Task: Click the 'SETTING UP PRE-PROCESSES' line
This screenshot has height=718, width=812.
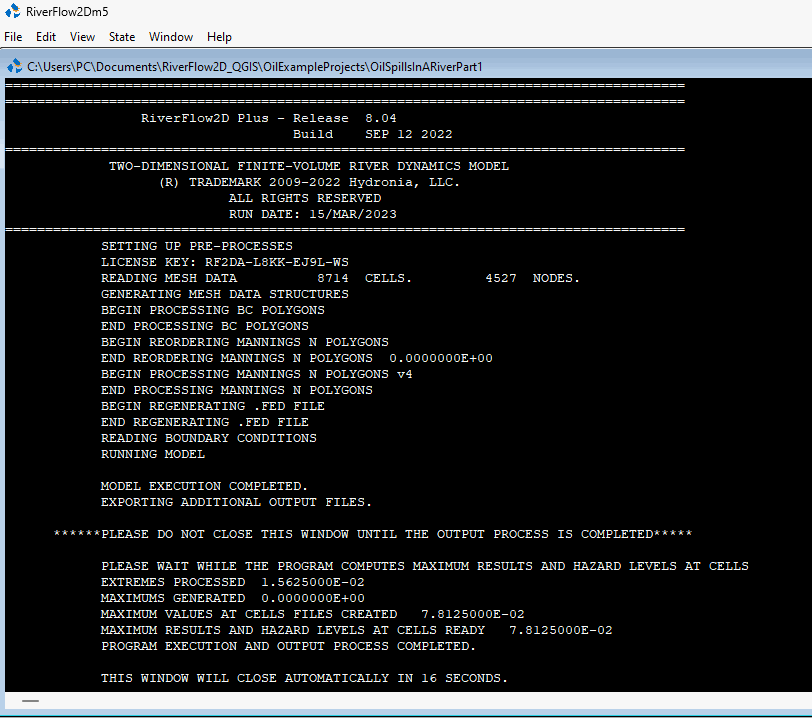Action: tap(197, 246)
